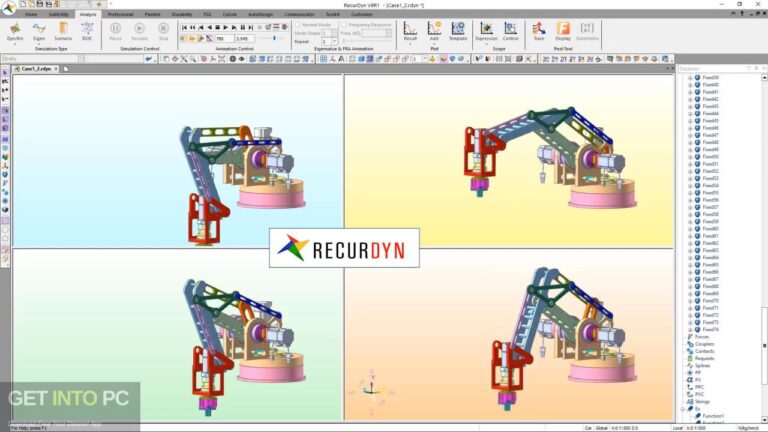The image size is (768, 432).
Task: Expand the Fixed50 tree node
Action: point(690,157)
